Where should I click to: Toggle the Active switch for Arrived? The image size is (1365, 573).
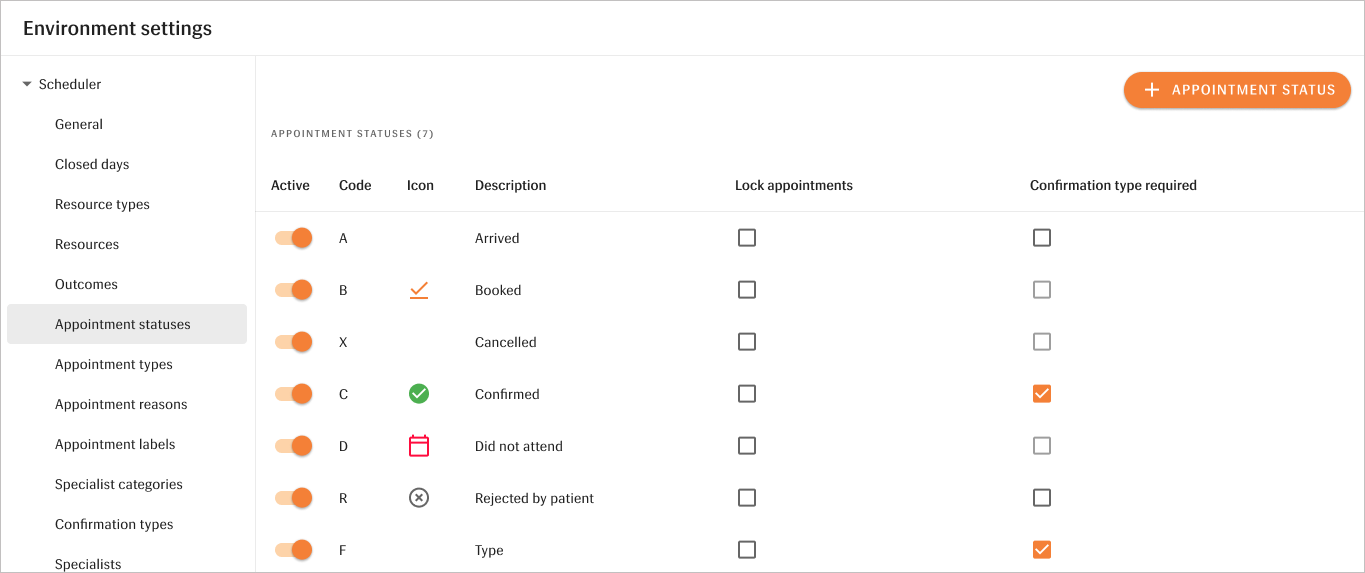pos(294,238)
